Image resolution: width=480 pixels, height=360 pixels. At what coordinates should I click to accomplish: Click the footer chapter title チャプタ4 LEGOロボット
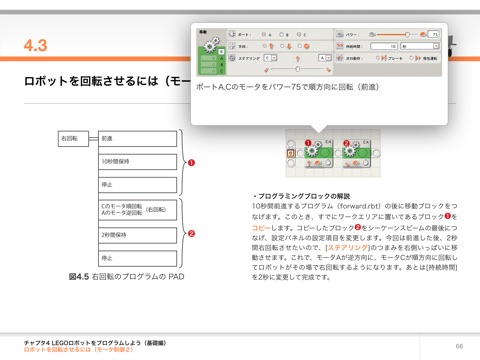tap(95, 343)
